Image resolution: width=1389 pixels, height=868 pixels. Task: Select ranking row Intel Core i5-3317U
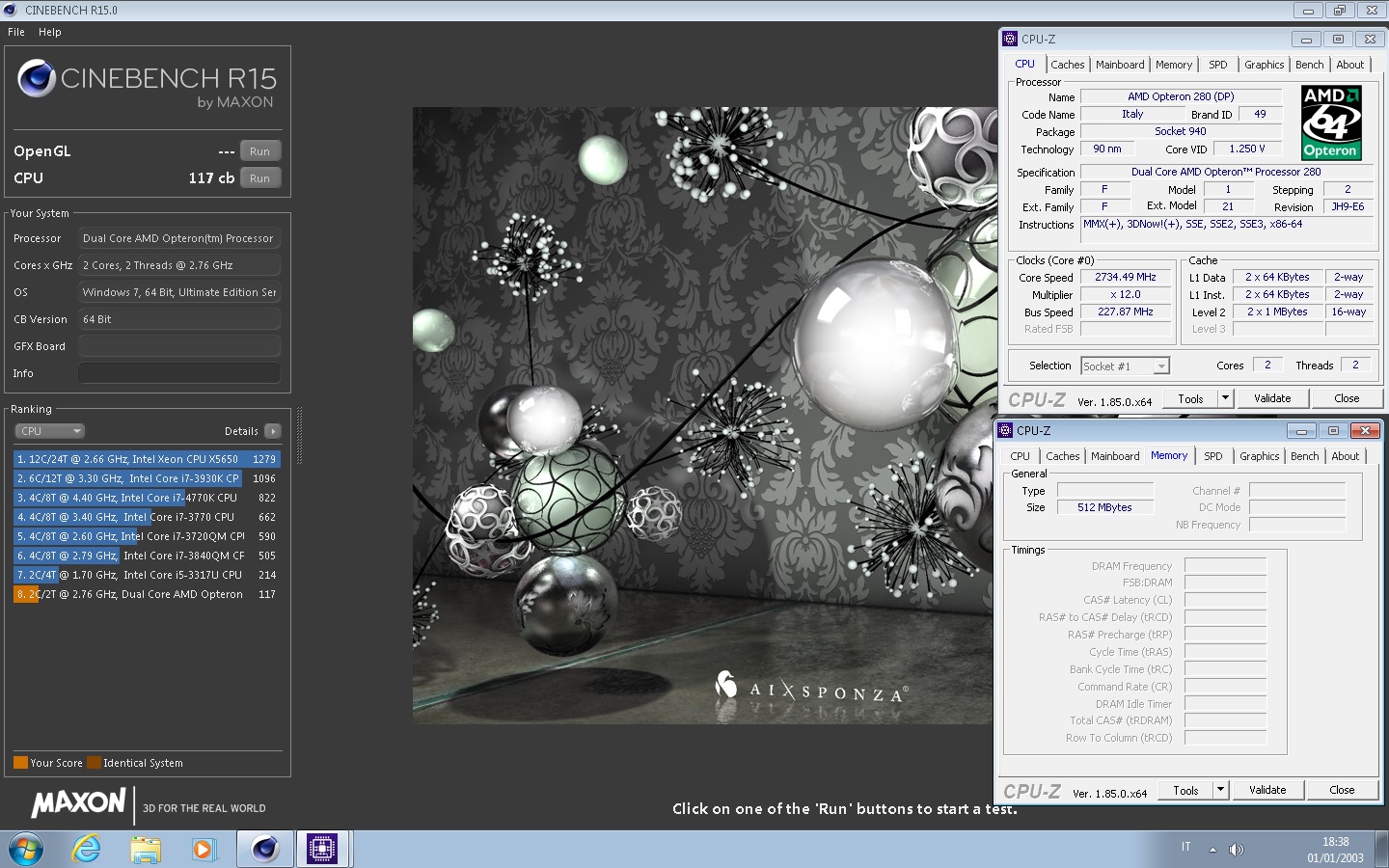147,575
